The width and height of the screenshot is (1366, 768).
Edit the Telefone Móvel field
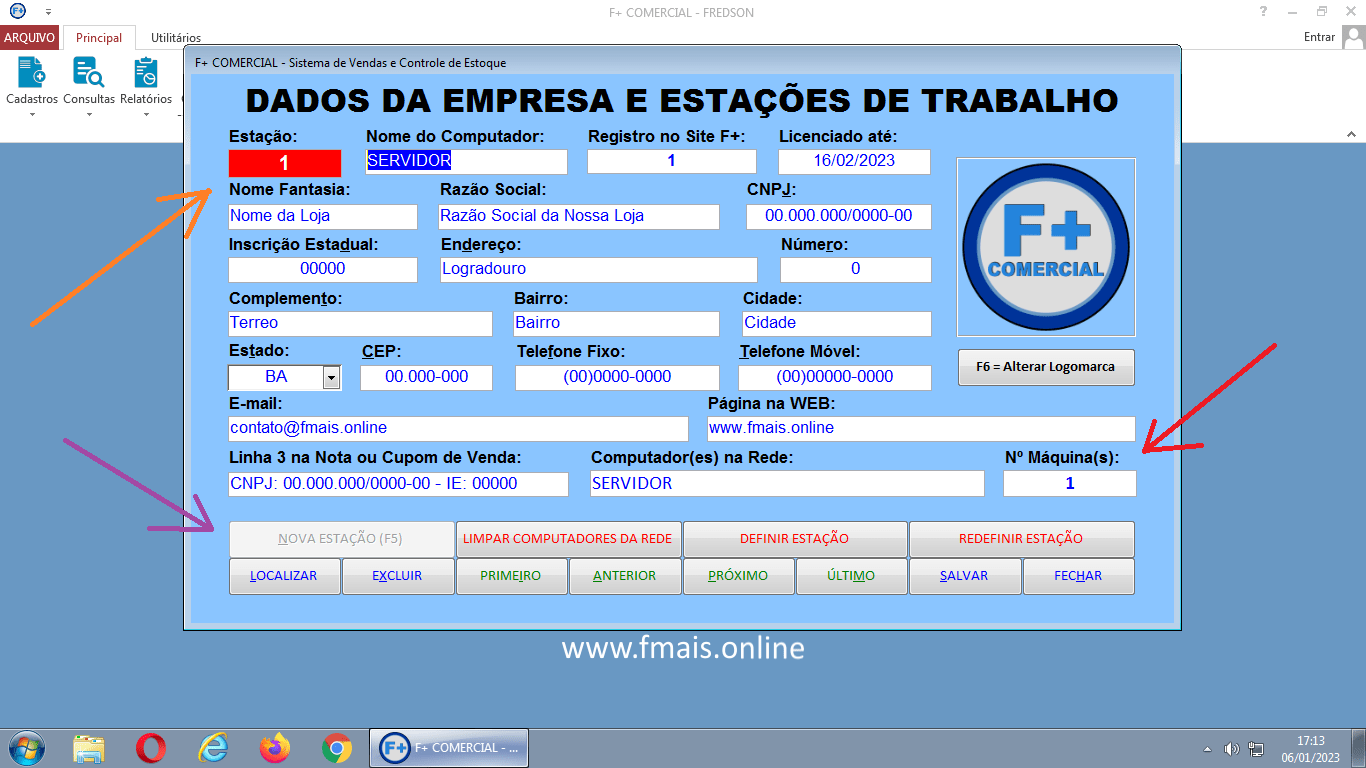[x=835, y=378]
